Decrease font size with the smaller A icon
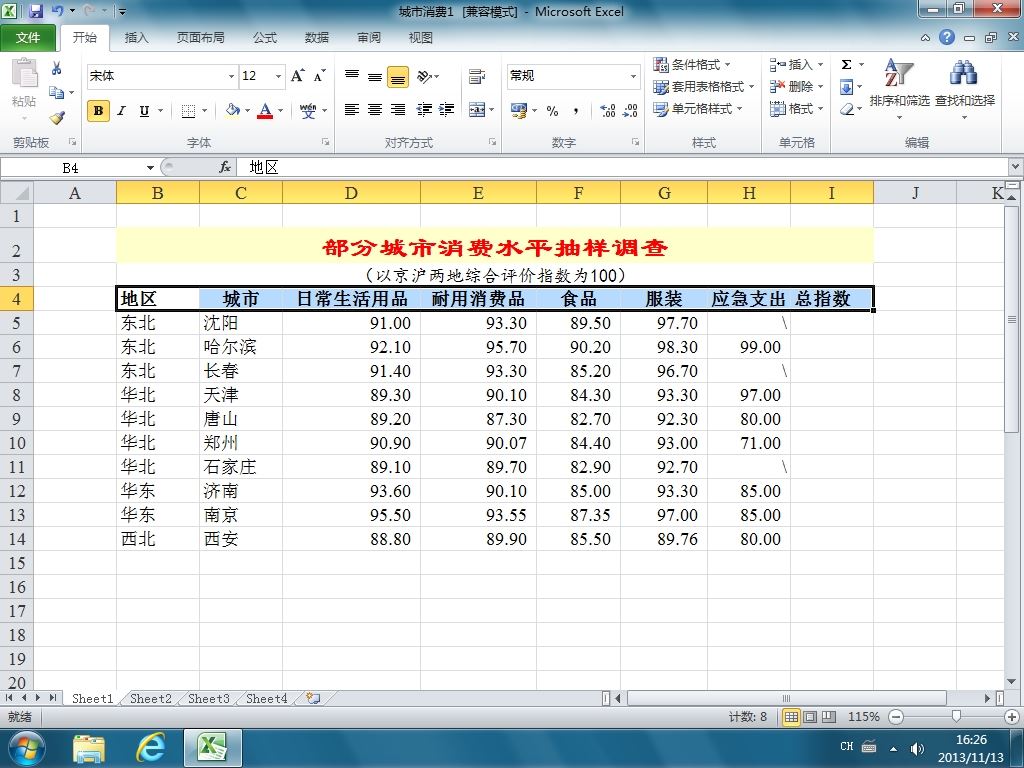The height and width of the screenshot is (768, 1024). click(319, 76)
